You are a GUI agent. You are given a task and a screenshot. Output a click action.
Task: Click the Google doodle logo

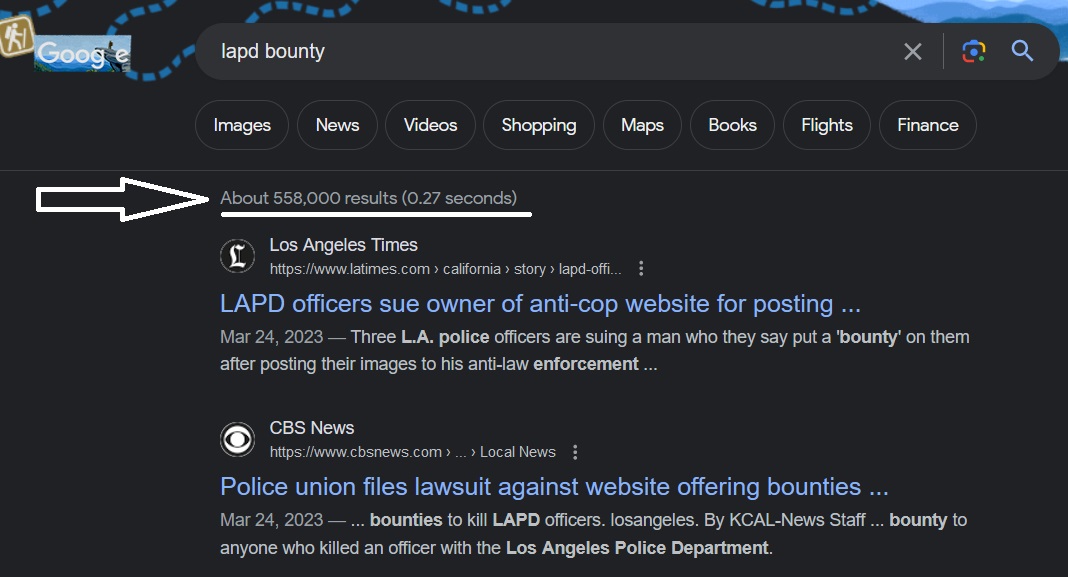[x=82, y=53]
